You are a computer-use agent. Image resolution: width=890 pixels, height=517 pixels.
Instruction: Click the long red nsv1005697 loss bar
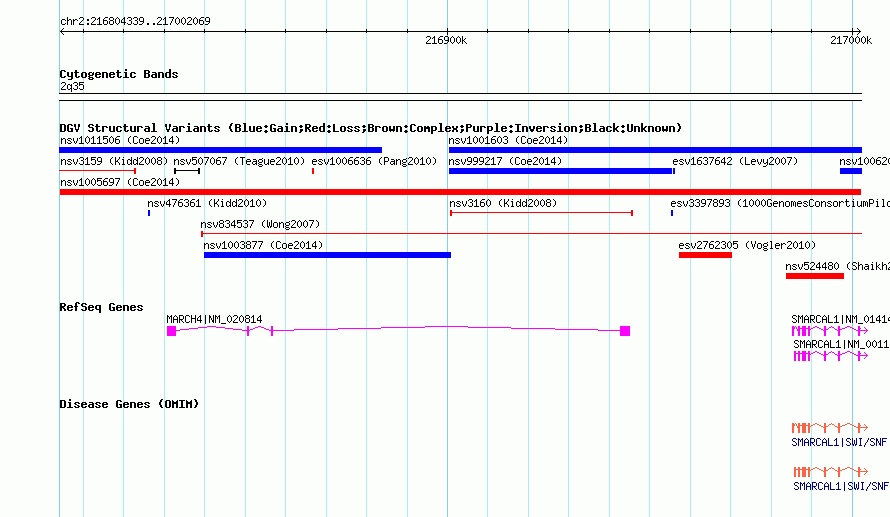460,192
